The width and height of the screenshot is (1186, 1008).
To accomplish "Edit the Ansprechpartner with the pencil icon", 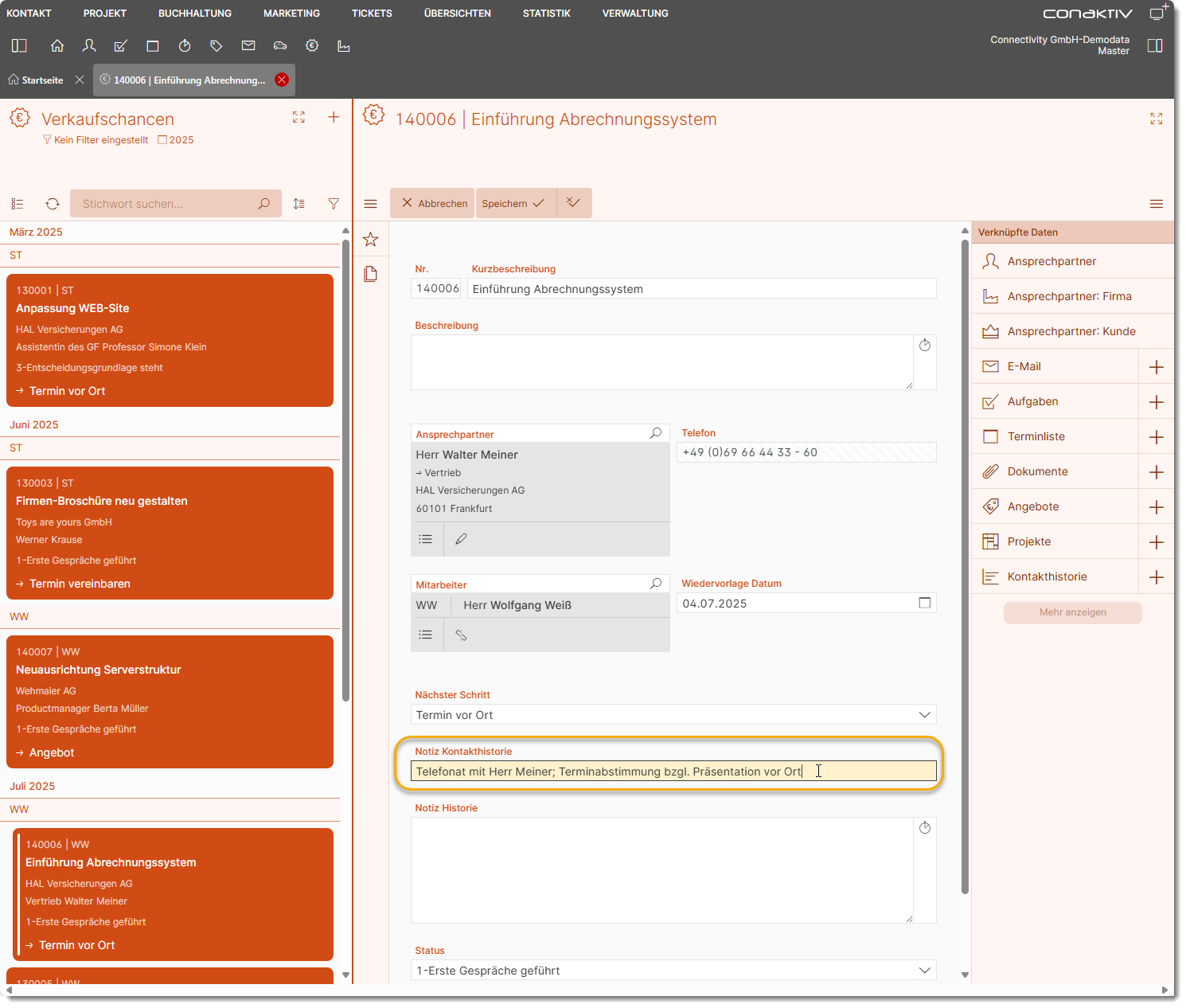I will 461,539.
